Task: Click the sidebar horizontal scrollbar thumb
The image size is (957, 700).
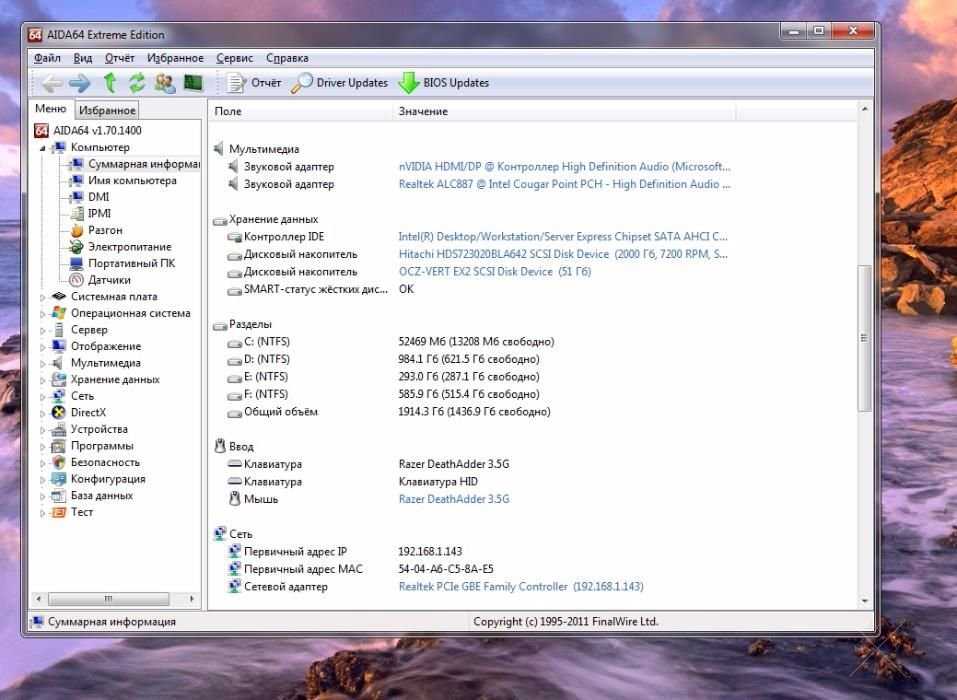Action: pos(108,599)
